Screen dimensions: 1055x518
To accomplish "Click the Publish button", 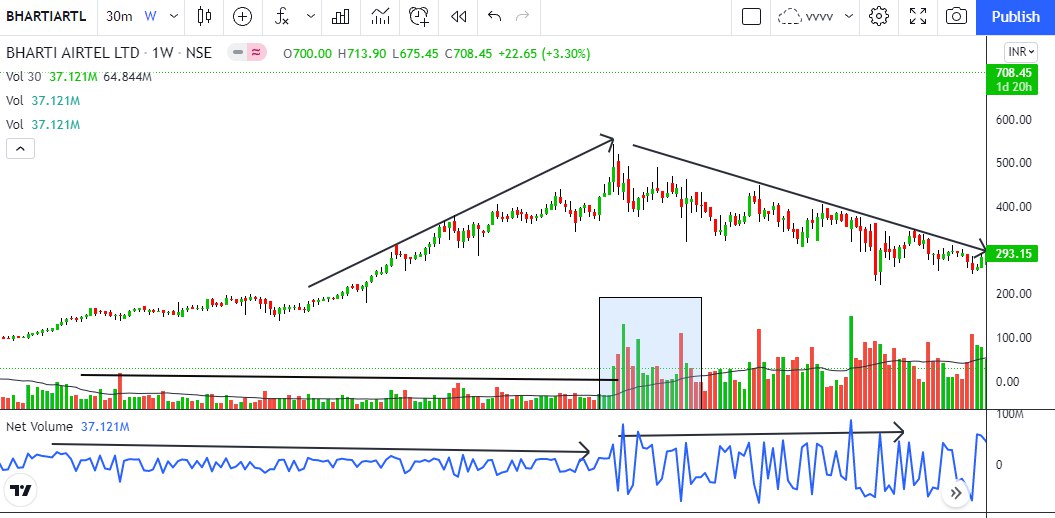I will click(1015, 16).
